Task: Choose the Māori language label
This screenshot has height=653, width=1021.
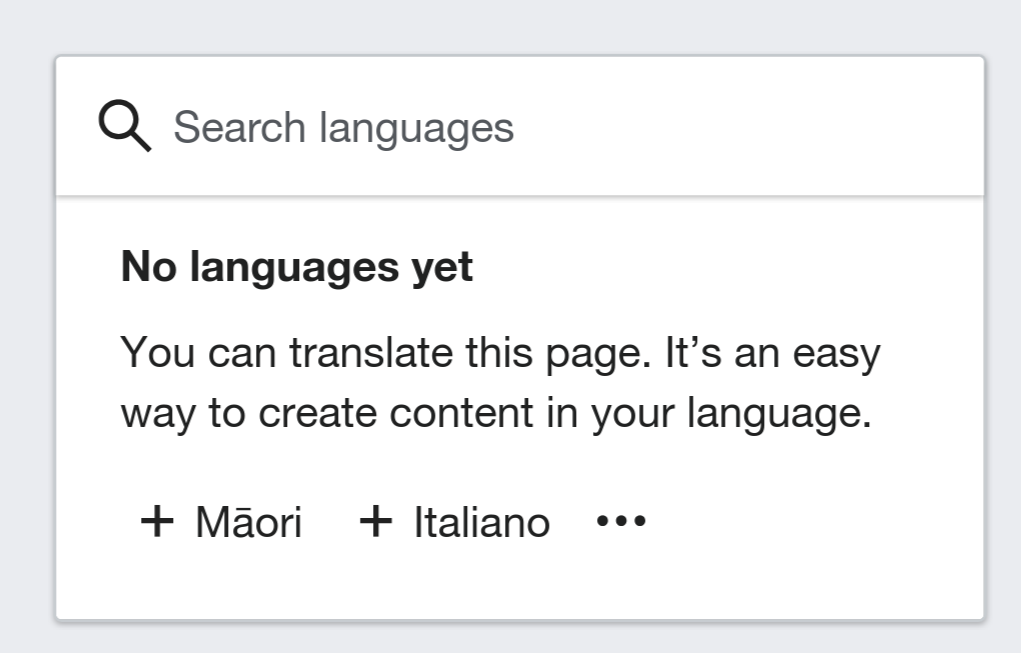Action: tap(249, 521)
